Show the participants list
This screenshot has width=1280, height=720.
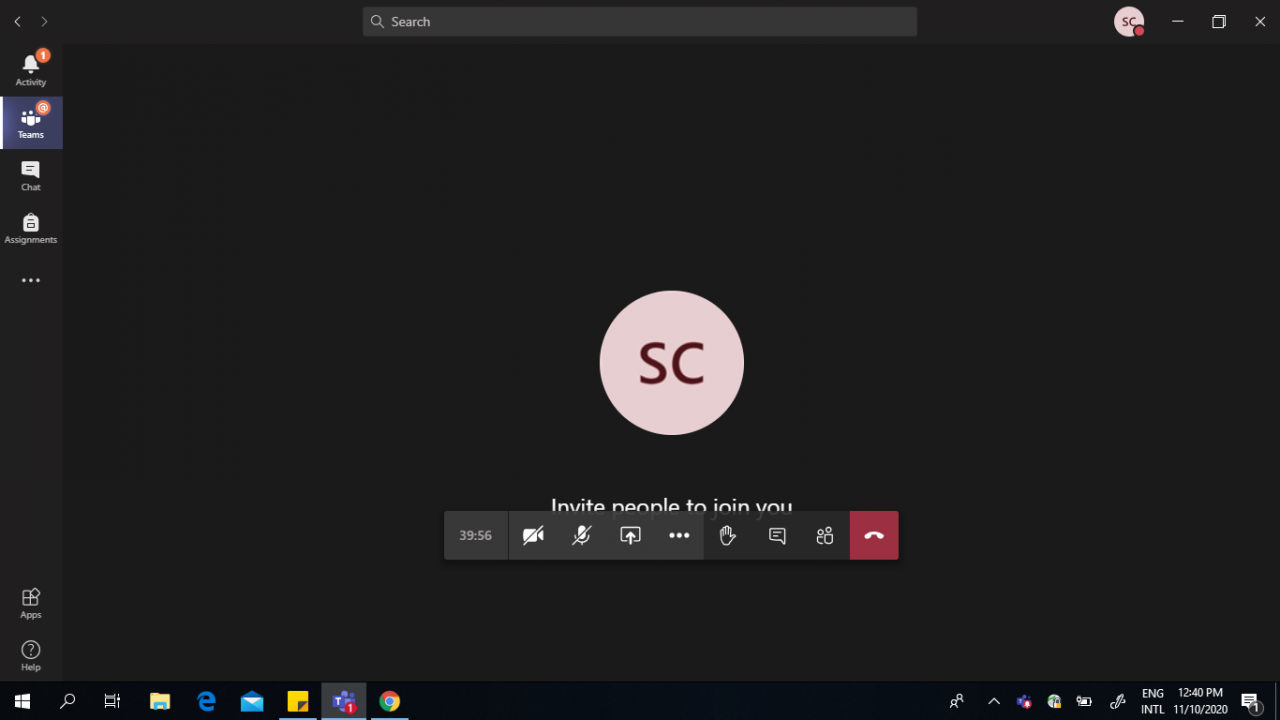pyautogui.click(x=825, y=536)
